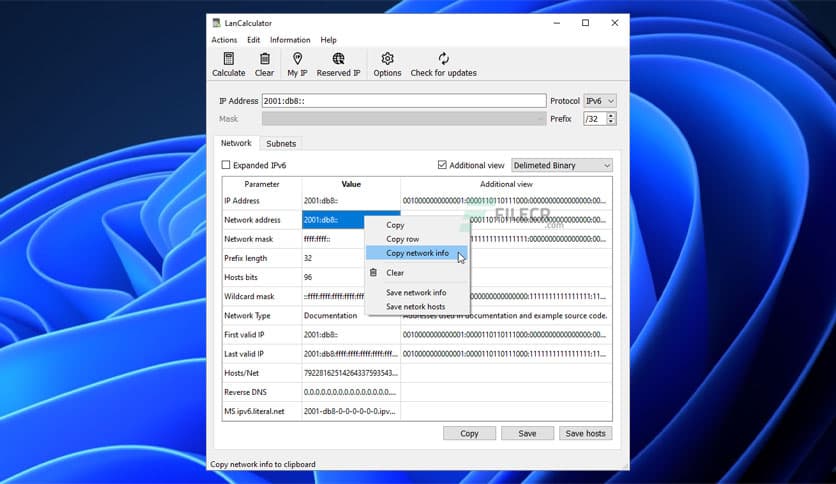Select the Hosts/Net value cell

tap(351, 373)
